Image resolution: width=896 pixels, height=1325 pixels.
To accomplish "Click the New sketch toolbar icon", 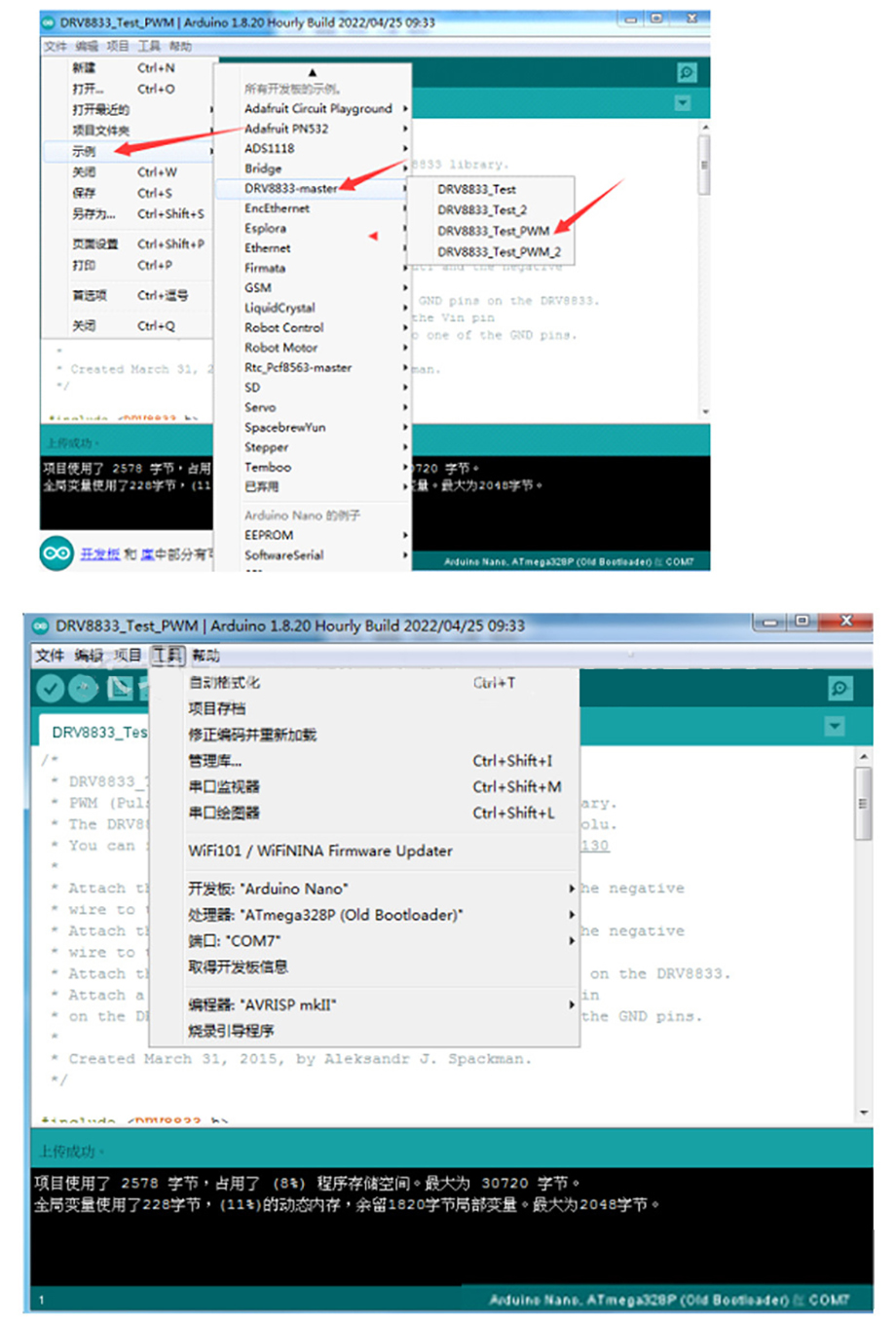I will pos(120,689).
